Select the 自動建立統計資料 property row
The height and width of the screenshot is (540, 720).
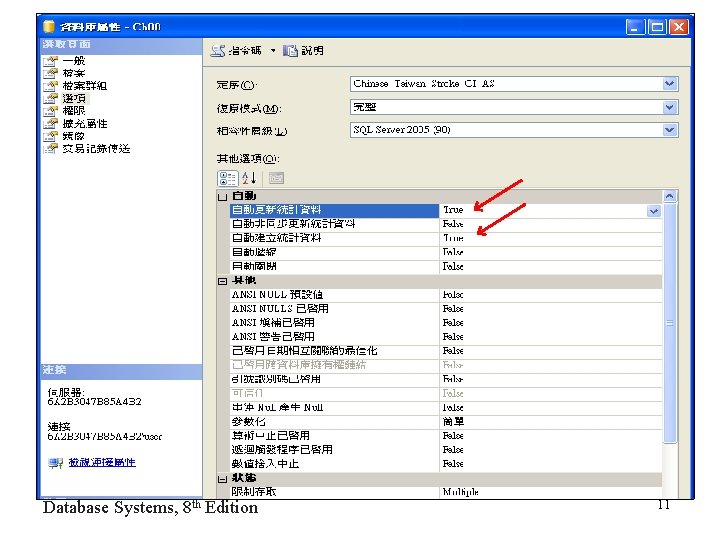tap(445, 238)
